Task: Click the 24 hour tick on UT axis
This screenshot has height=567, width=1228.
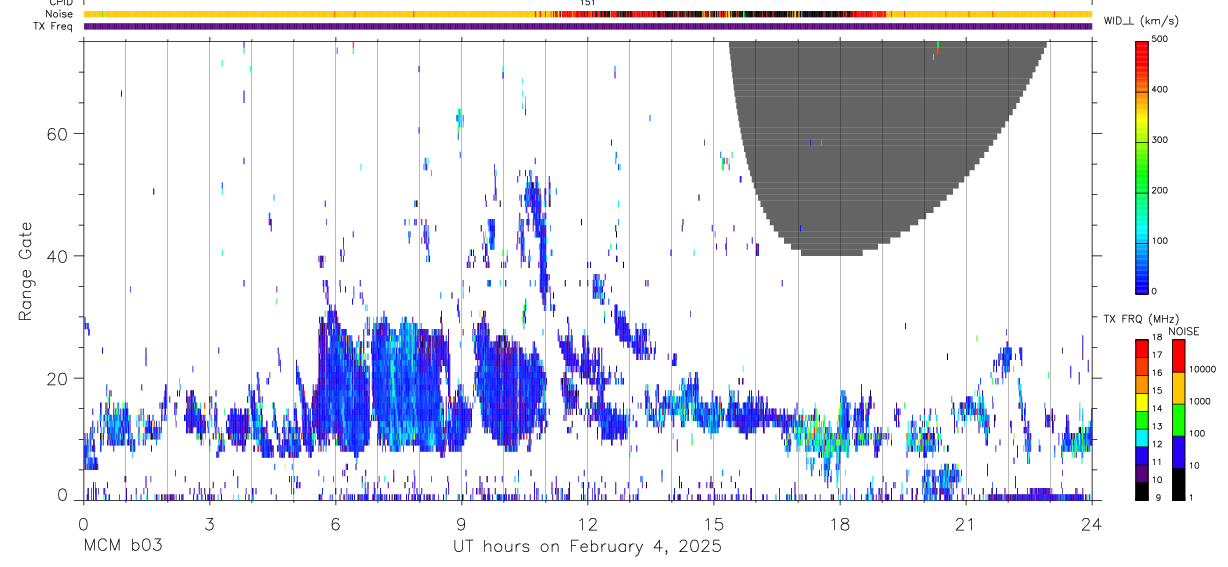Action: tap(1092, 523)
